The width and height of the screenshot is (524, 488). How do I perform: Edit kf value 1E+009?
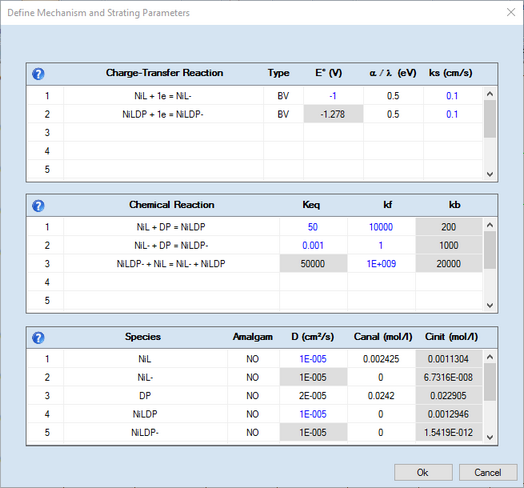[381, 264]
